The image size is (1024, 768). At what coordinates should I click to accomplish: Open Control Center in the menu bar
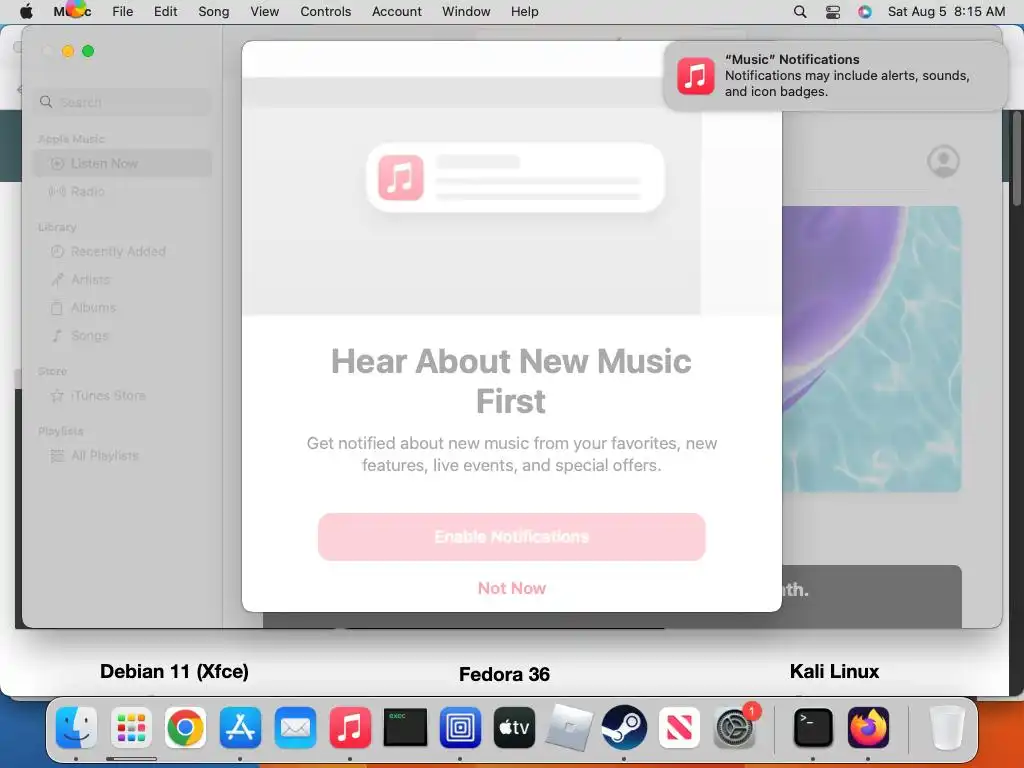point(833,12)
